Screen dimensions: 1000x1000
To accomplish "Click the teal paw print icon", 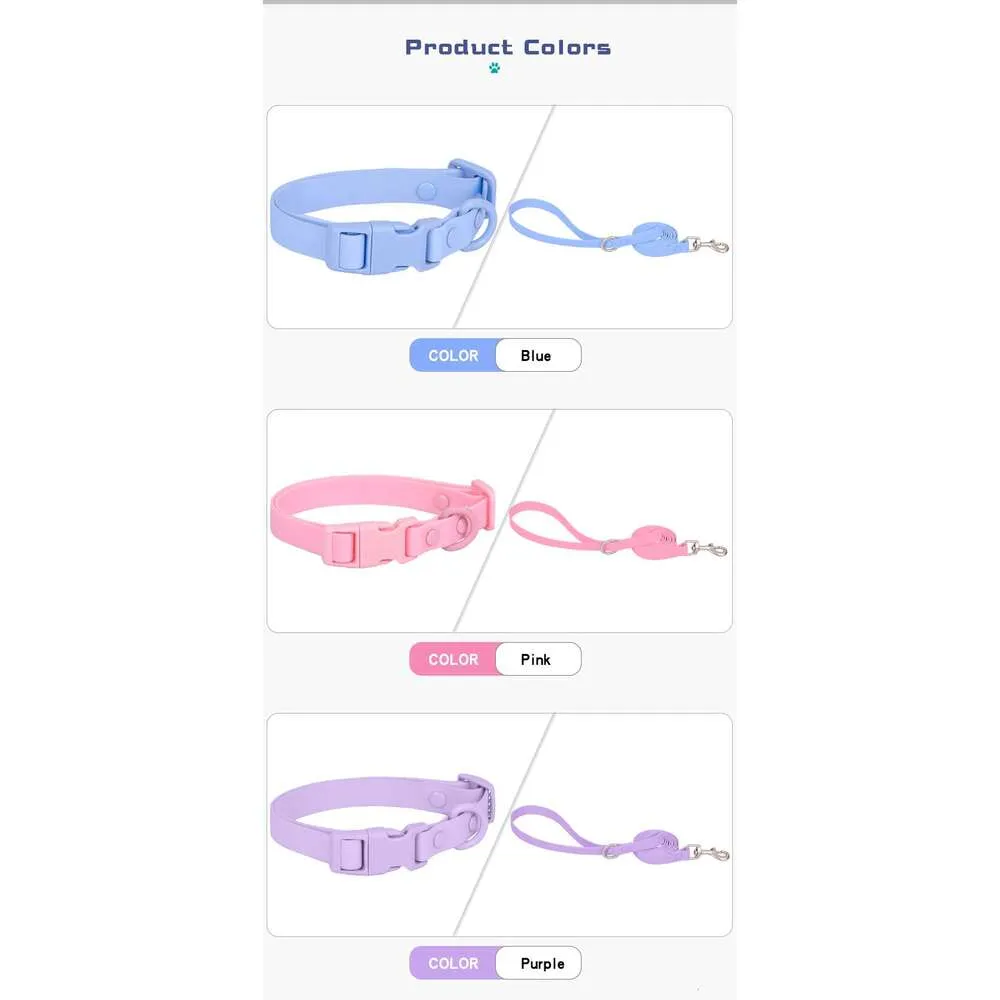I will (x=494, y=68).
